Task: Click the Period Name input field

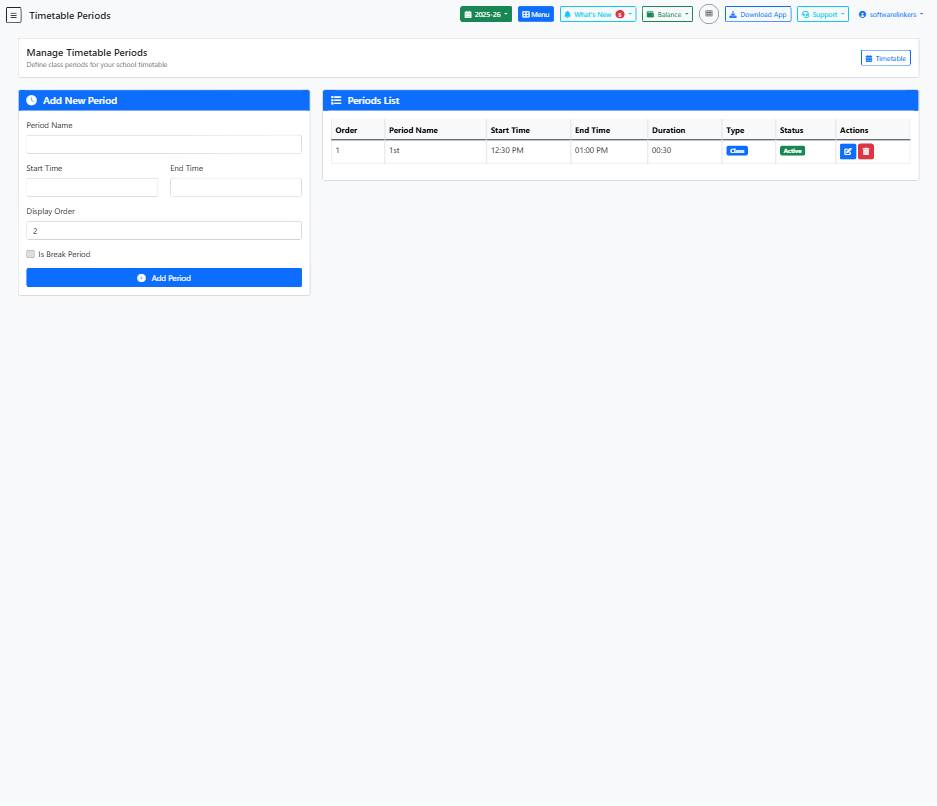Action: point(164,144)
